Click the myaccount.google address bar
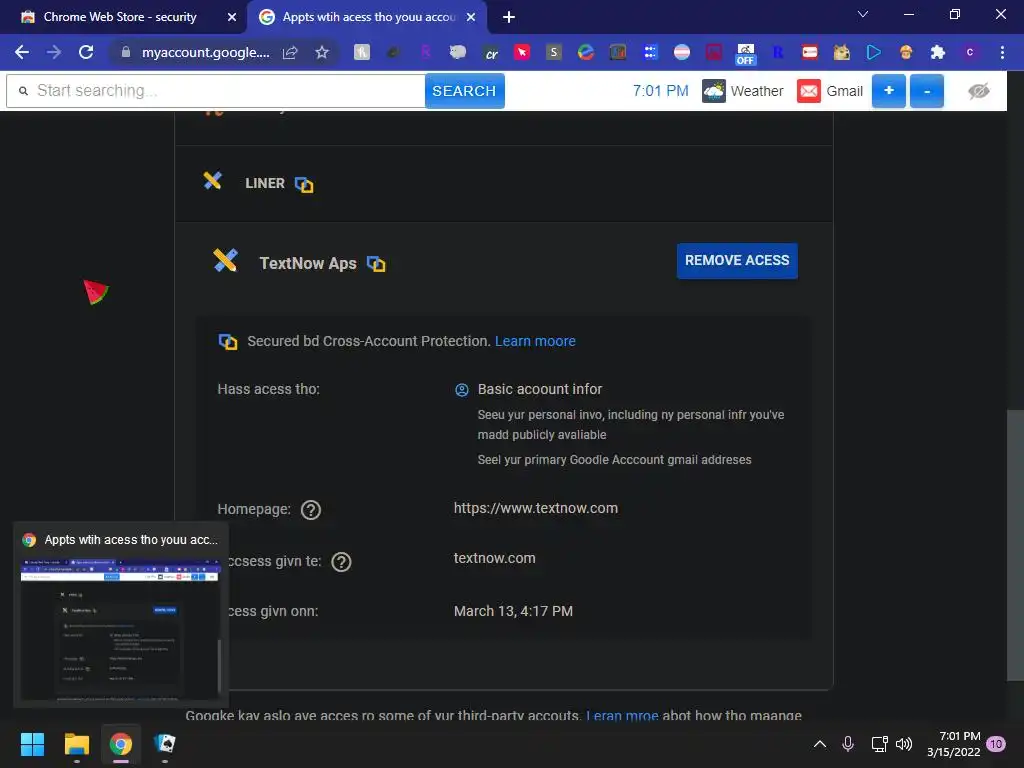The image size is (1024, 768). pyautogui.click(x=205, y=52)
